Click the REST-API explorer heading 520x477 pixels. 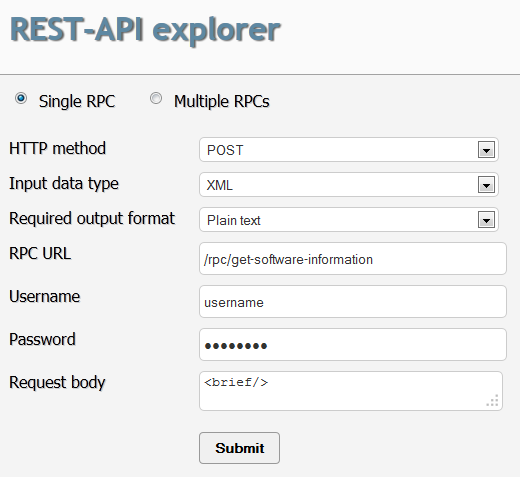point(145,30)
